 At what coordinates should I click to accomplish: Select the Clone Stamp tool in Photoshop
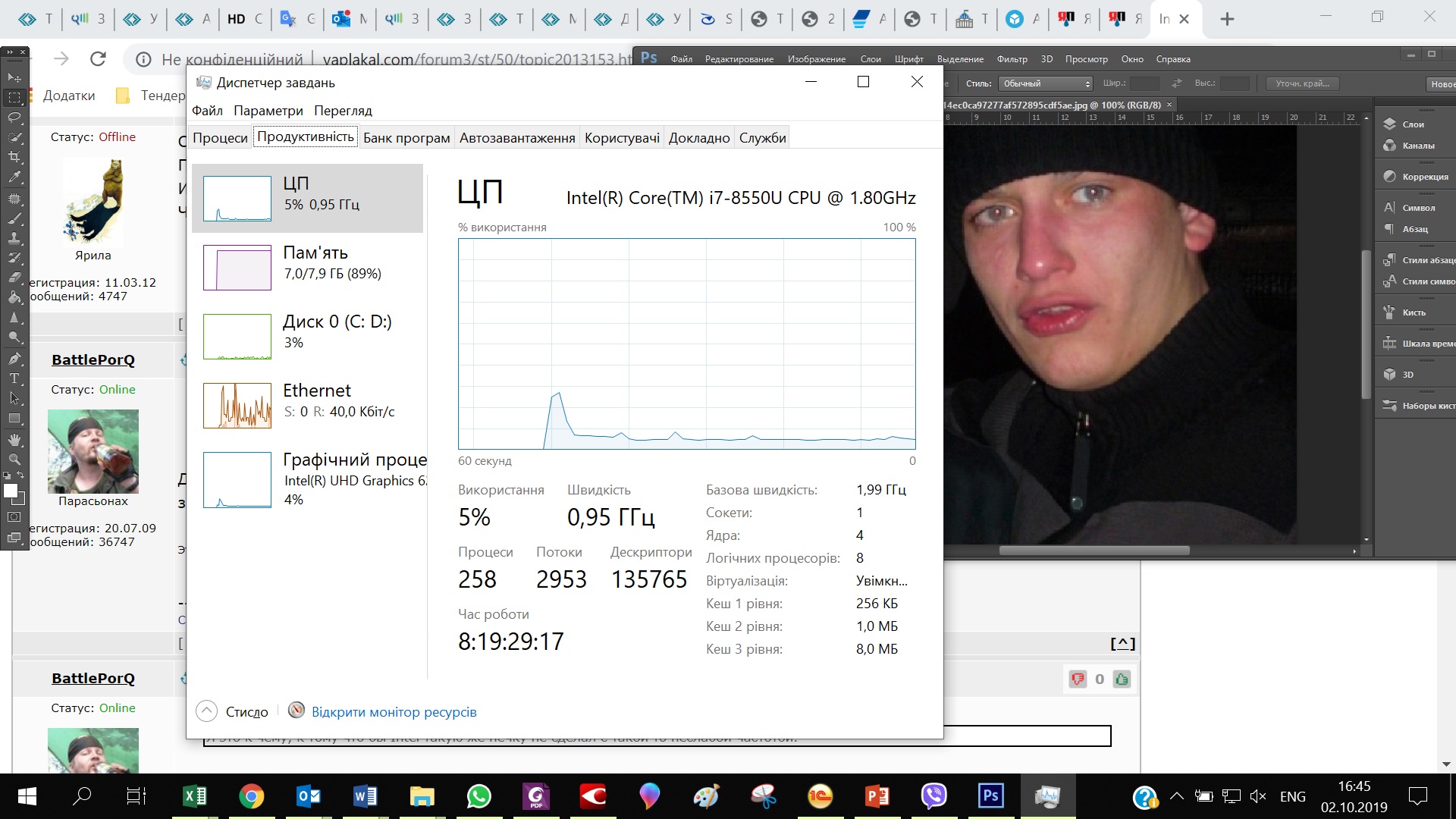(14, 238)
